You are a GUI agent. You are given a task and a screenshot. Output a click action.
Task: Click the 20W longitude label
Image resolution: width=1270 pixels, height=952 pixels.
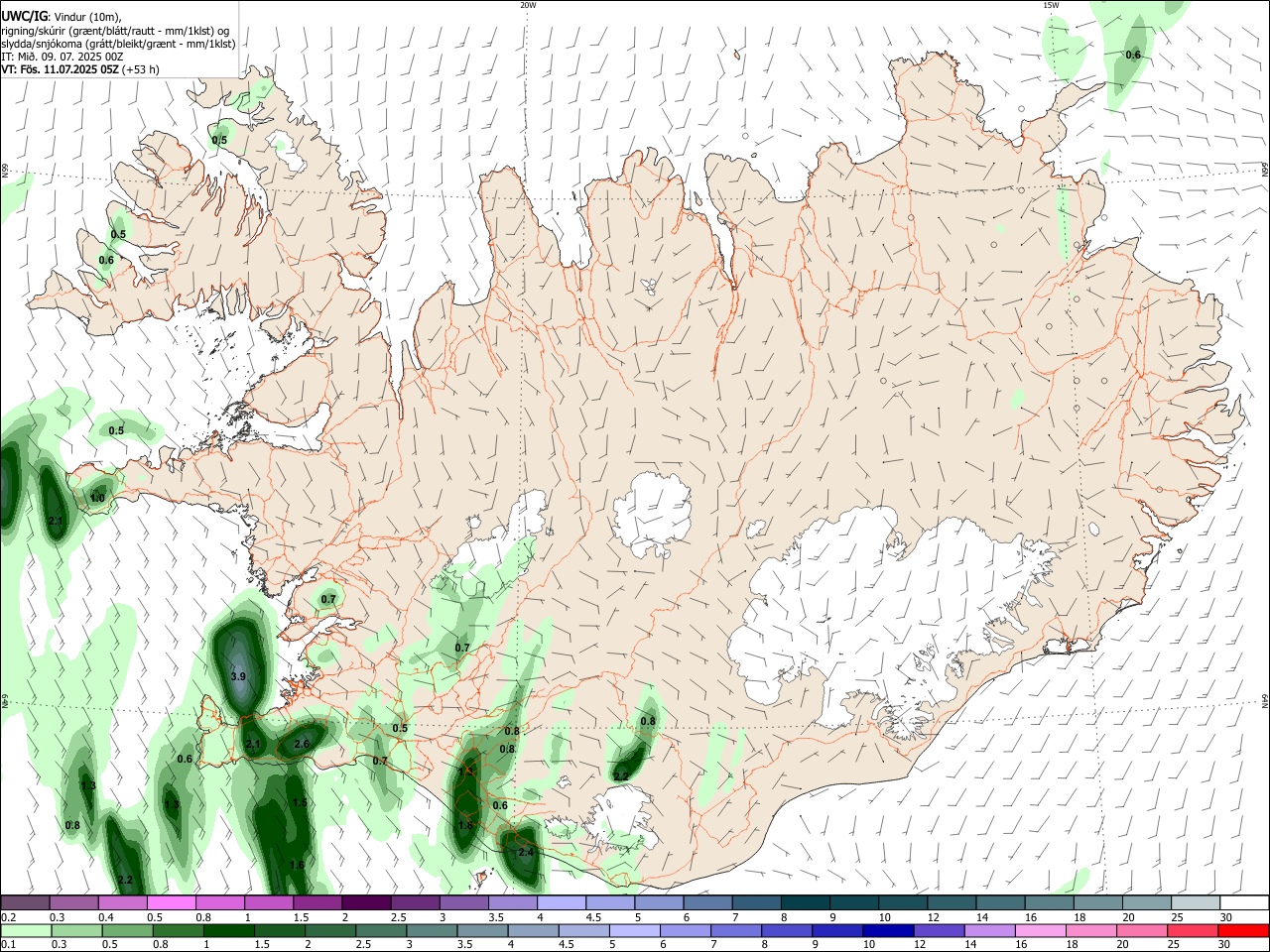528,5
